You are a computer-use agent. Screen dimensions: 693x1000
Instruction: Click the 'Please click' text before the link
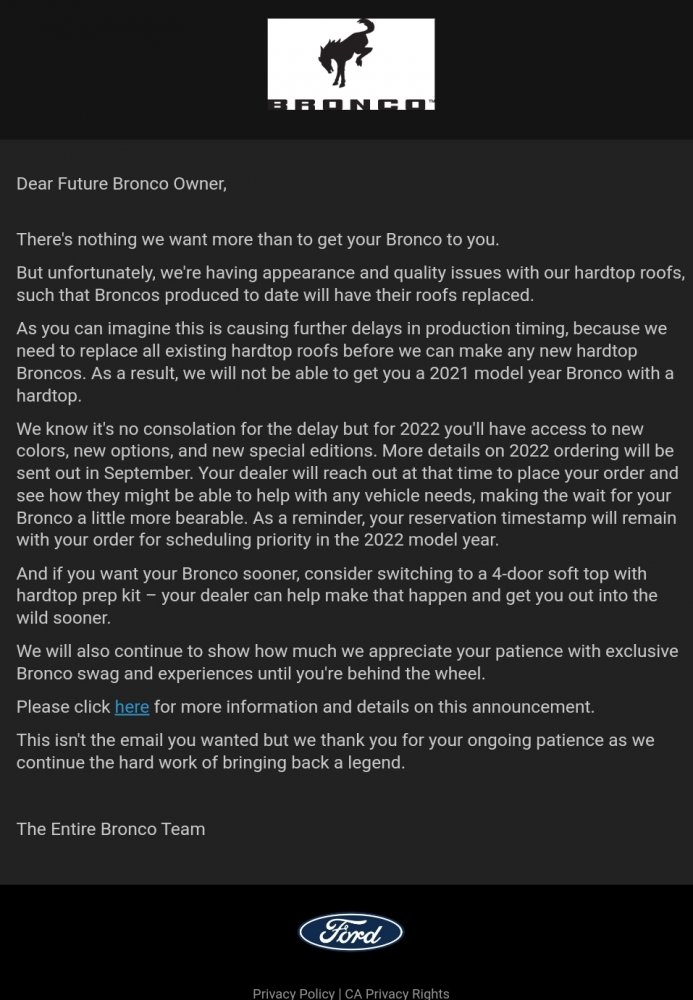coord(63,707)
